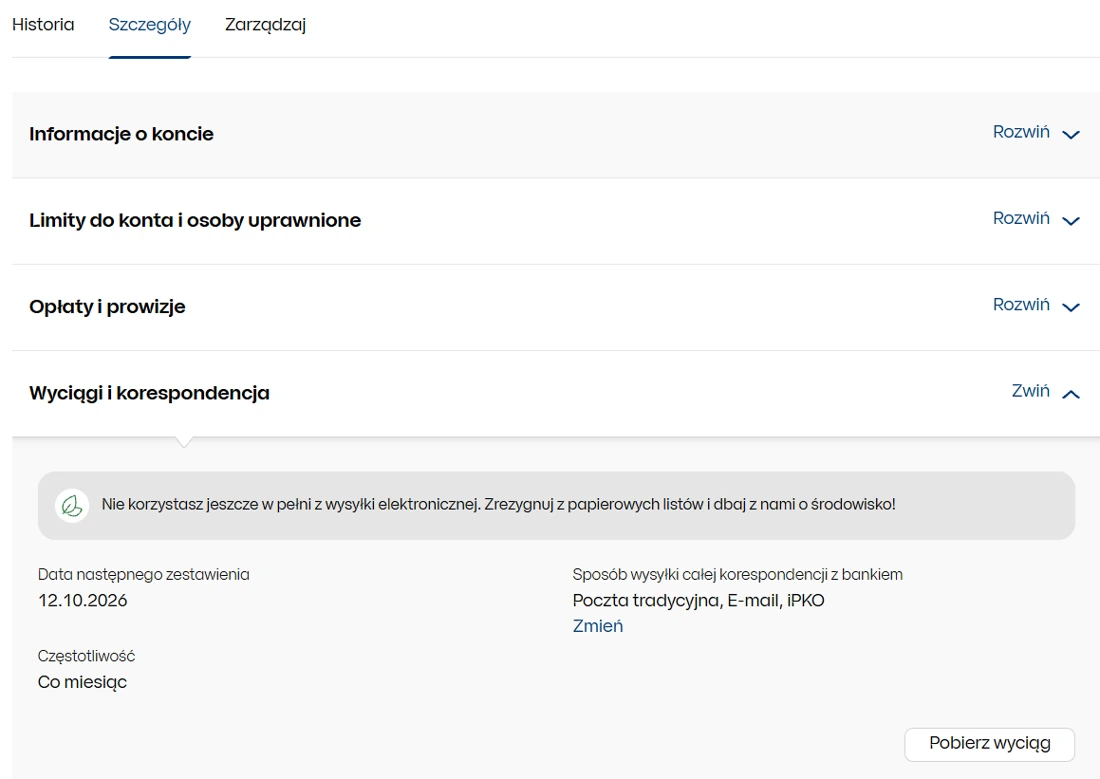Click Zmień to change correspondence method

tap(598, 626)
